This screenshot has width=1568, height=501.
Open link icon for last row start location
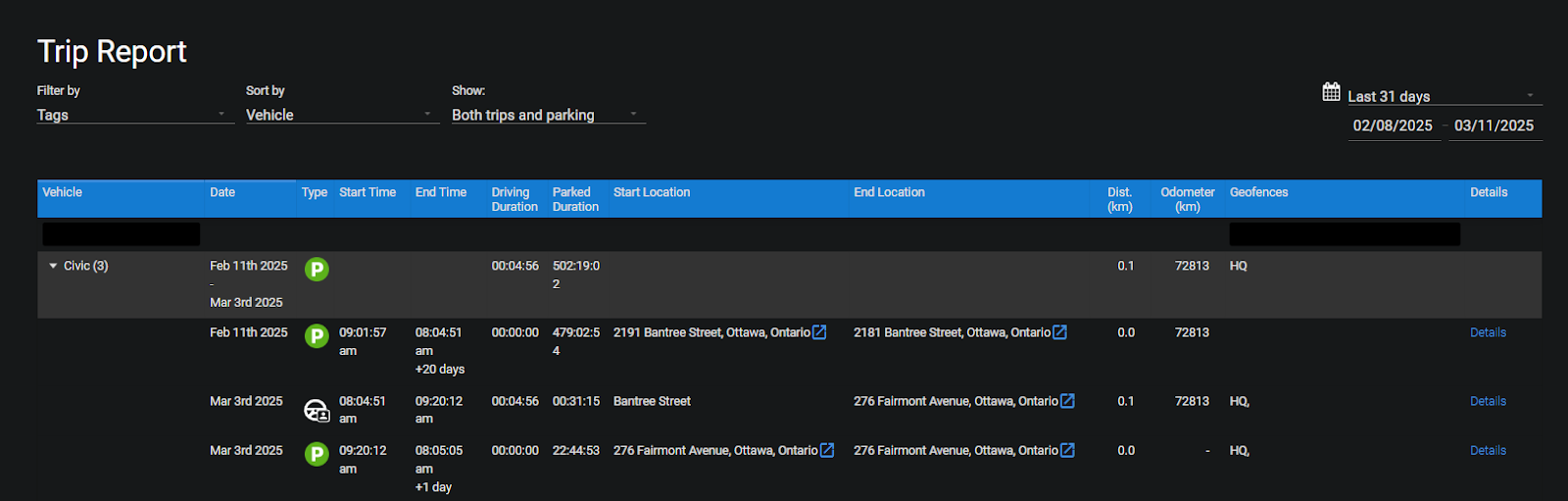click(827, 450)
